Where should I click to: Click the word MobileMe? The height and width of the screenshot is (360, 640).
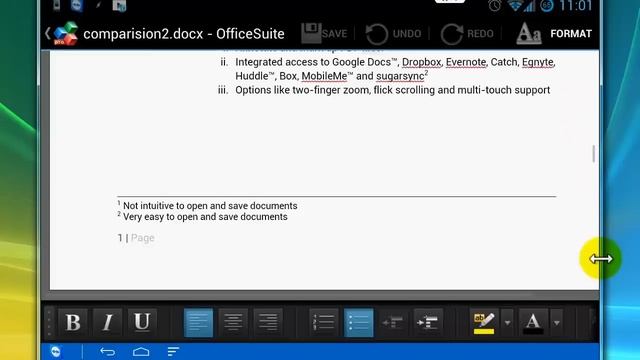click(x=324, y=76)
